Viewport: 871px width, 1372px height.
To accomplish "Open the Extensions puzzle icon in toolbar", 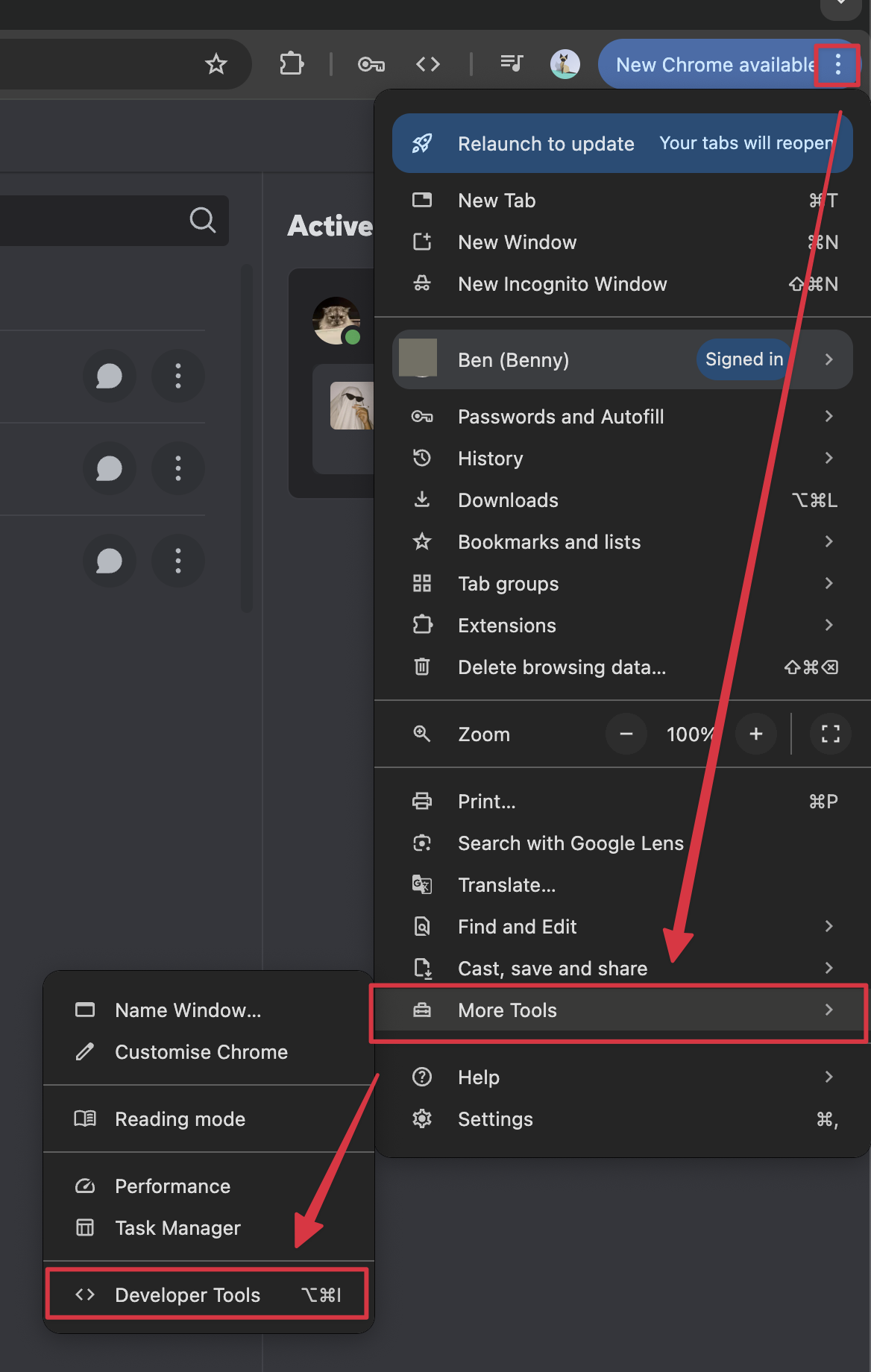I will click(x=292, y=64).
